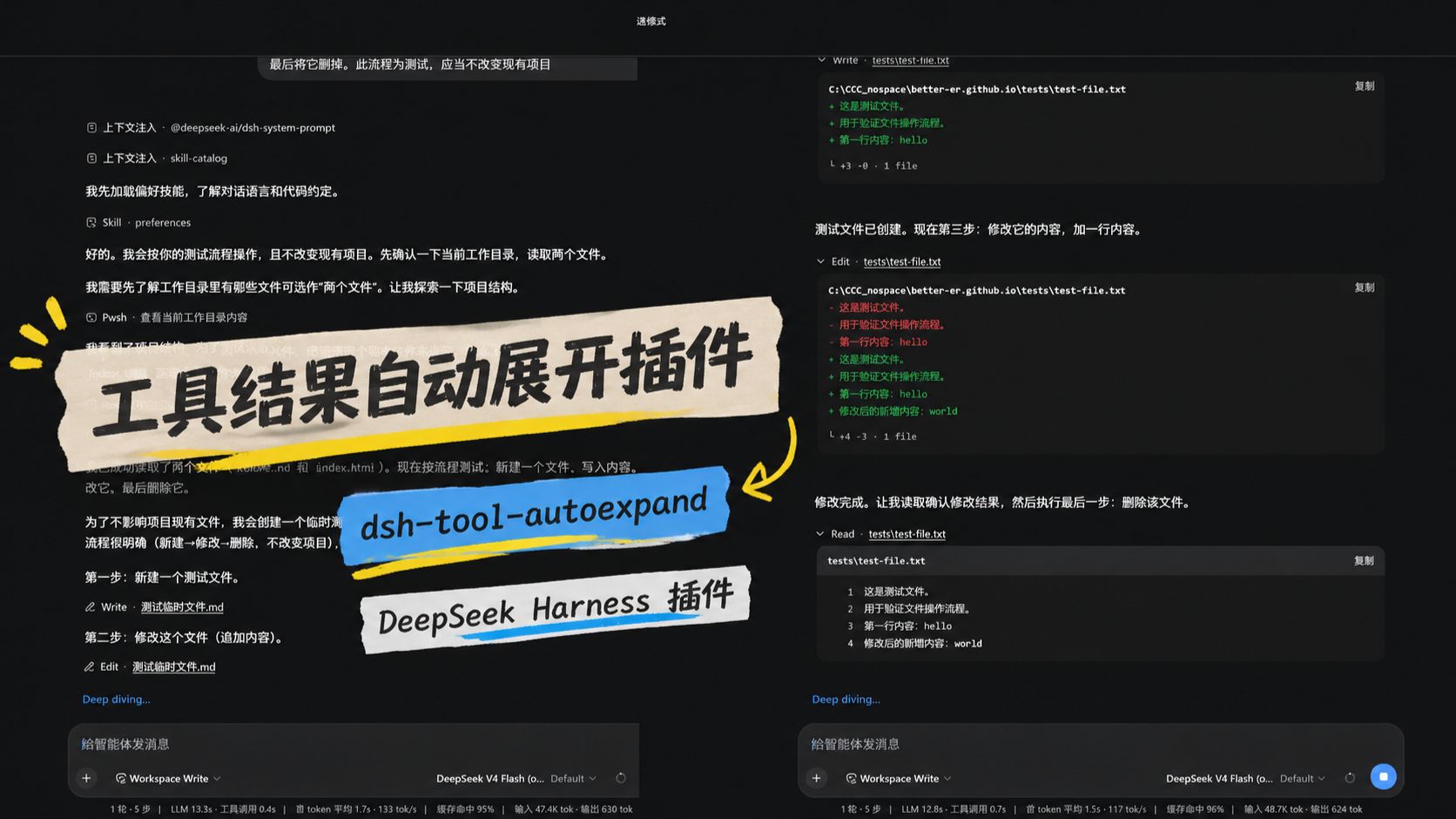The image size is (1456, 819).
Task: Open DeepSeek V4 Flash model selector, left pane
Action: (x=489, y=778)
